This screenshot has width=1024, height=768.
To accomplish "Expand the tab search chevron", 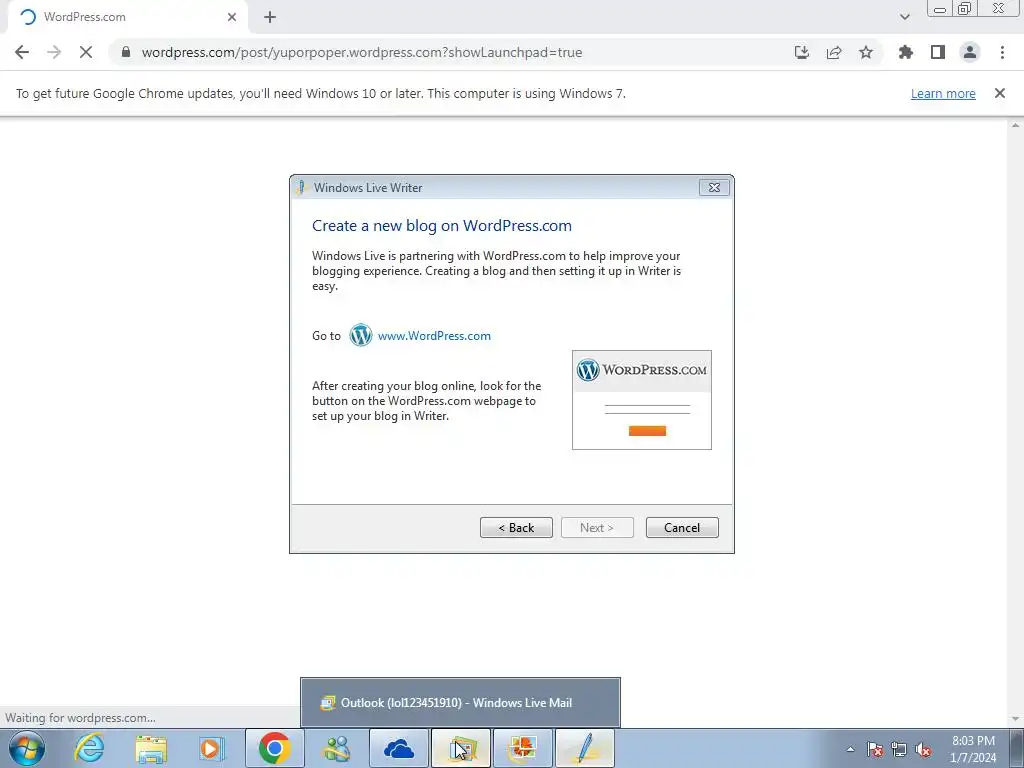I will click(904, 18).
